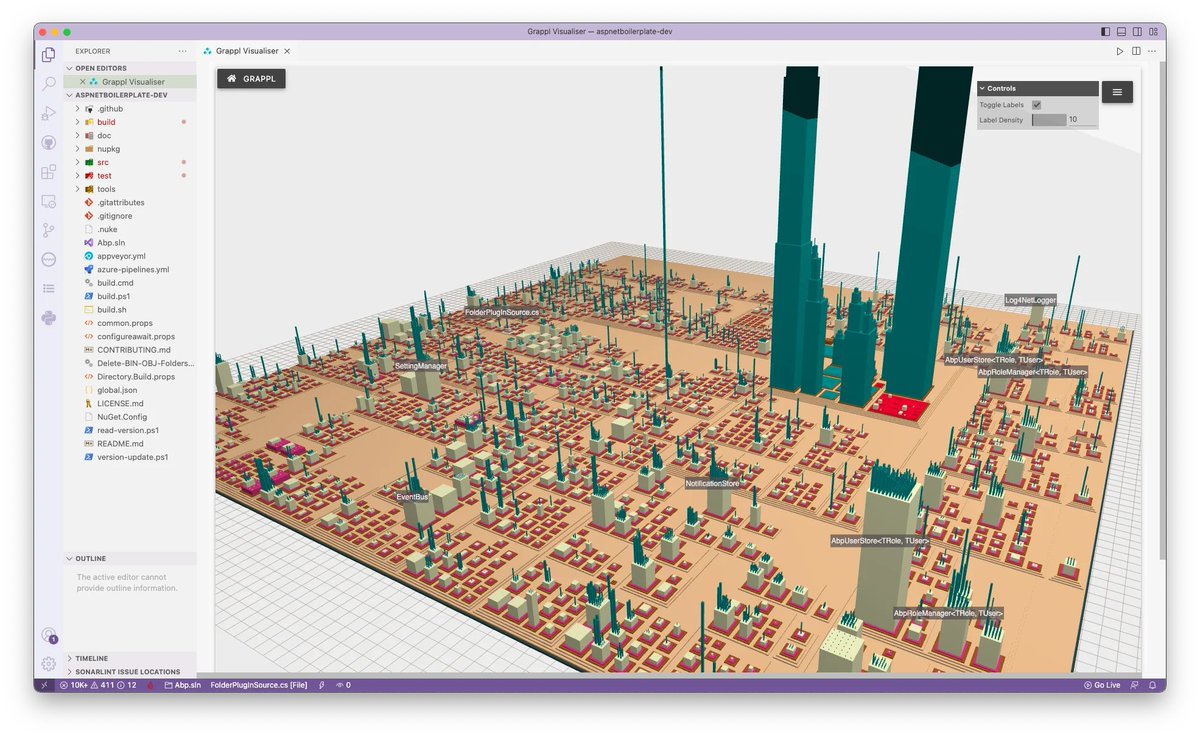Viewport: 1200px width, 737px height.
Task: Collapse the Outline section
Action: coord(130,558)
